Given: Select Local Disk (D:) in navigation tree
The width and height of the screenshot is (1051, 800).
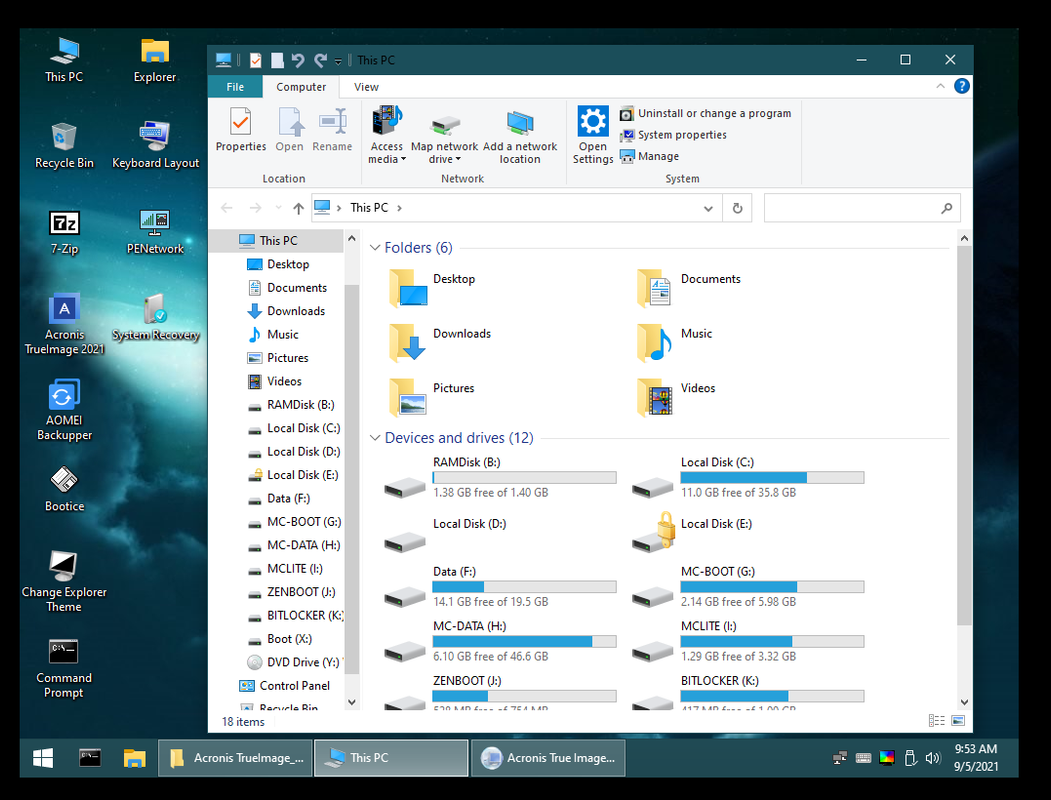Looking at the screenshot, I should 303,452.
